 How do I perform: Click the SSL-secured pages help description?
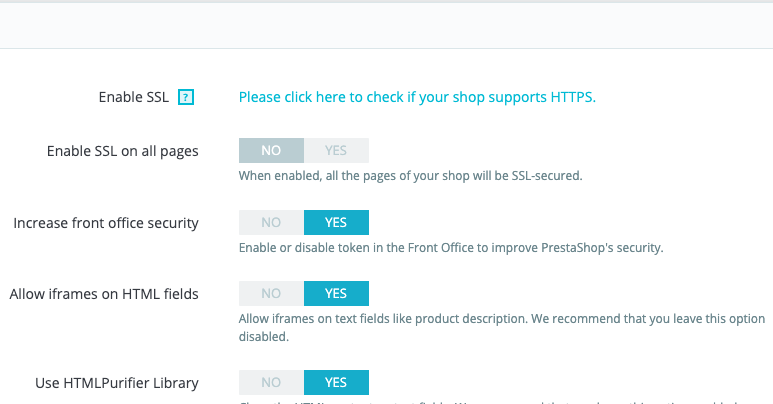tap(410, 176)
